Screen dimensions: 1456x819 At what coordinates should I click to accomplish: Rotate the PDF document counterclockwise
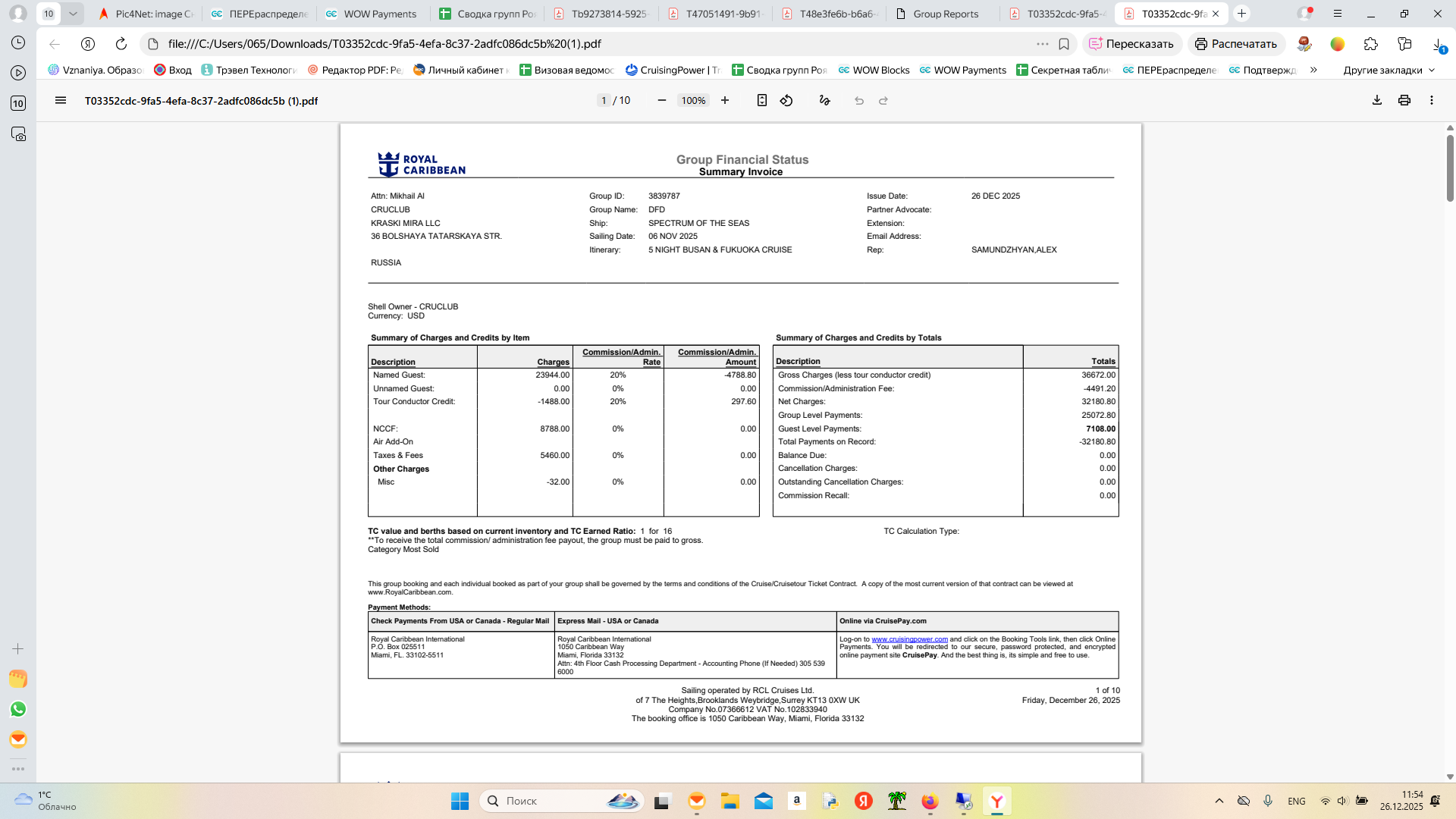click(x=786, y=100)
